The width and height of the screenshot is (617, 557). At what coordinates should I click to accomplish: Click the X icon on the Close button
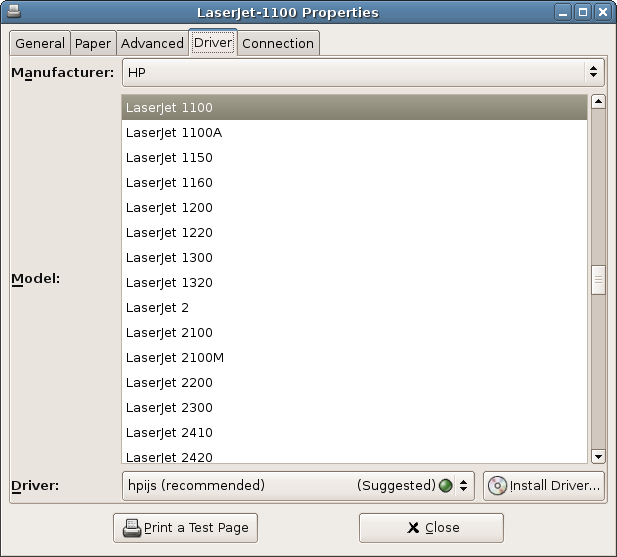click(413, 527)
